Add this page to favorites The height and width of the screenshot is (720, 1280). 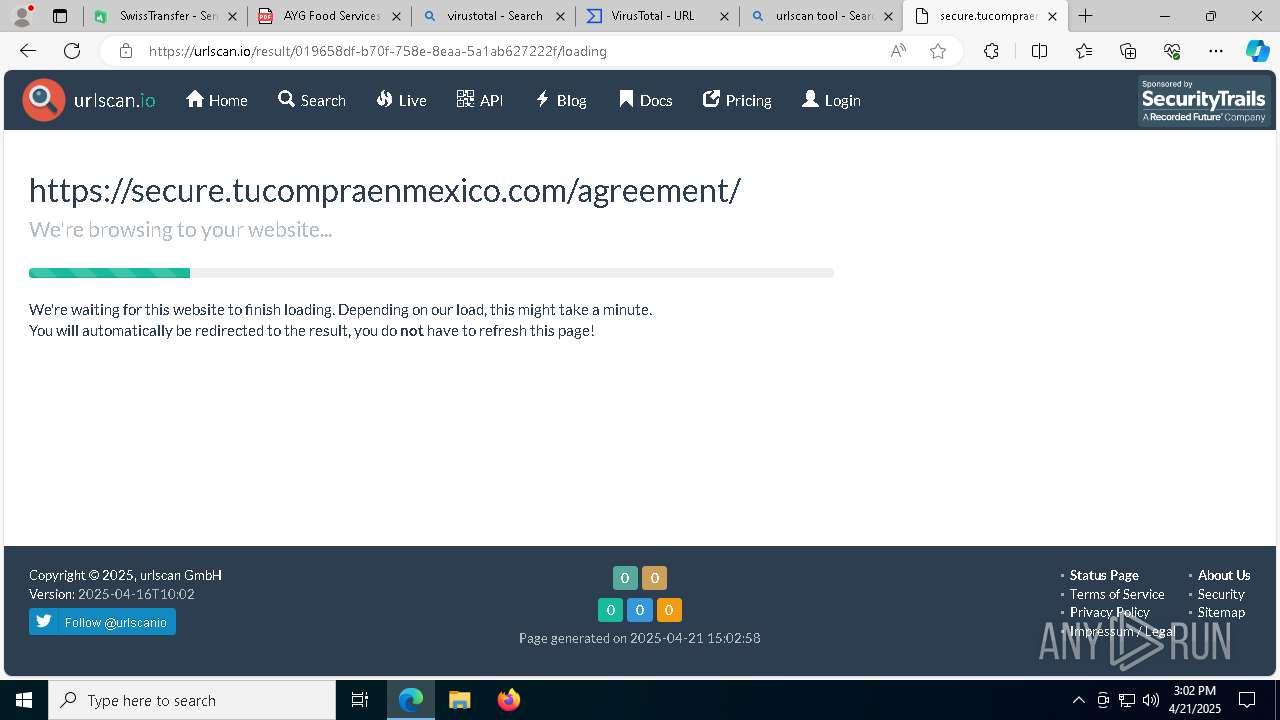tap(938, 51)
